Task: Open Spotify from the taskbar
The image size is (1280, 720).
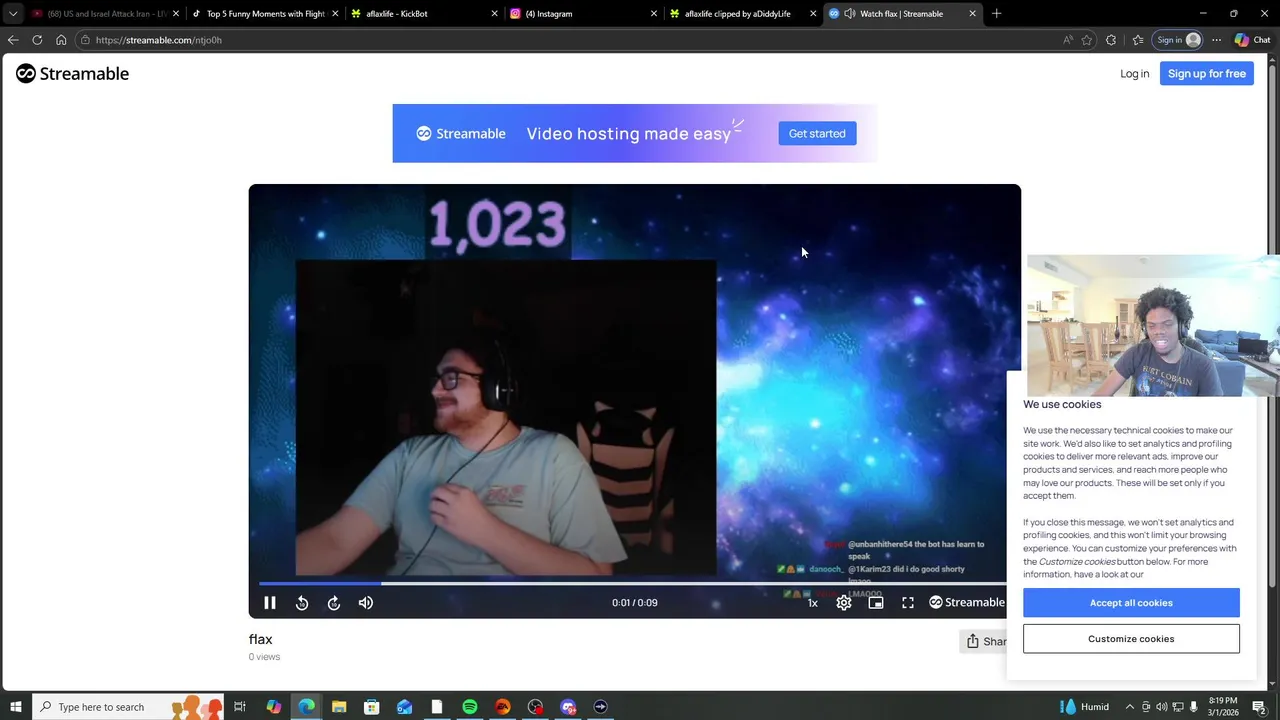Action: [470, 707]
